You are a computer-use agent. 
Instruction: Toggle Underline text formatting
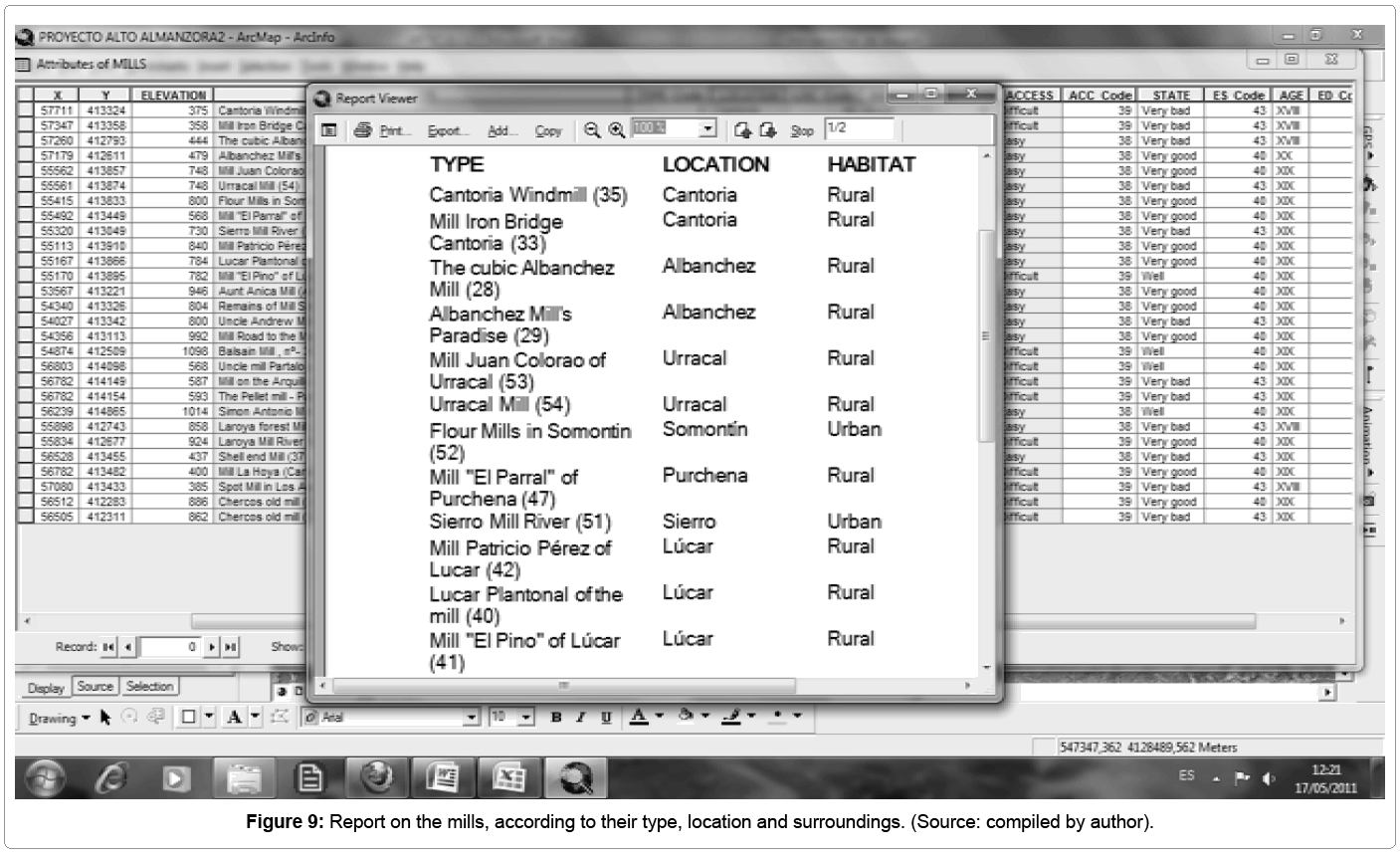click(x=606, y=718)
